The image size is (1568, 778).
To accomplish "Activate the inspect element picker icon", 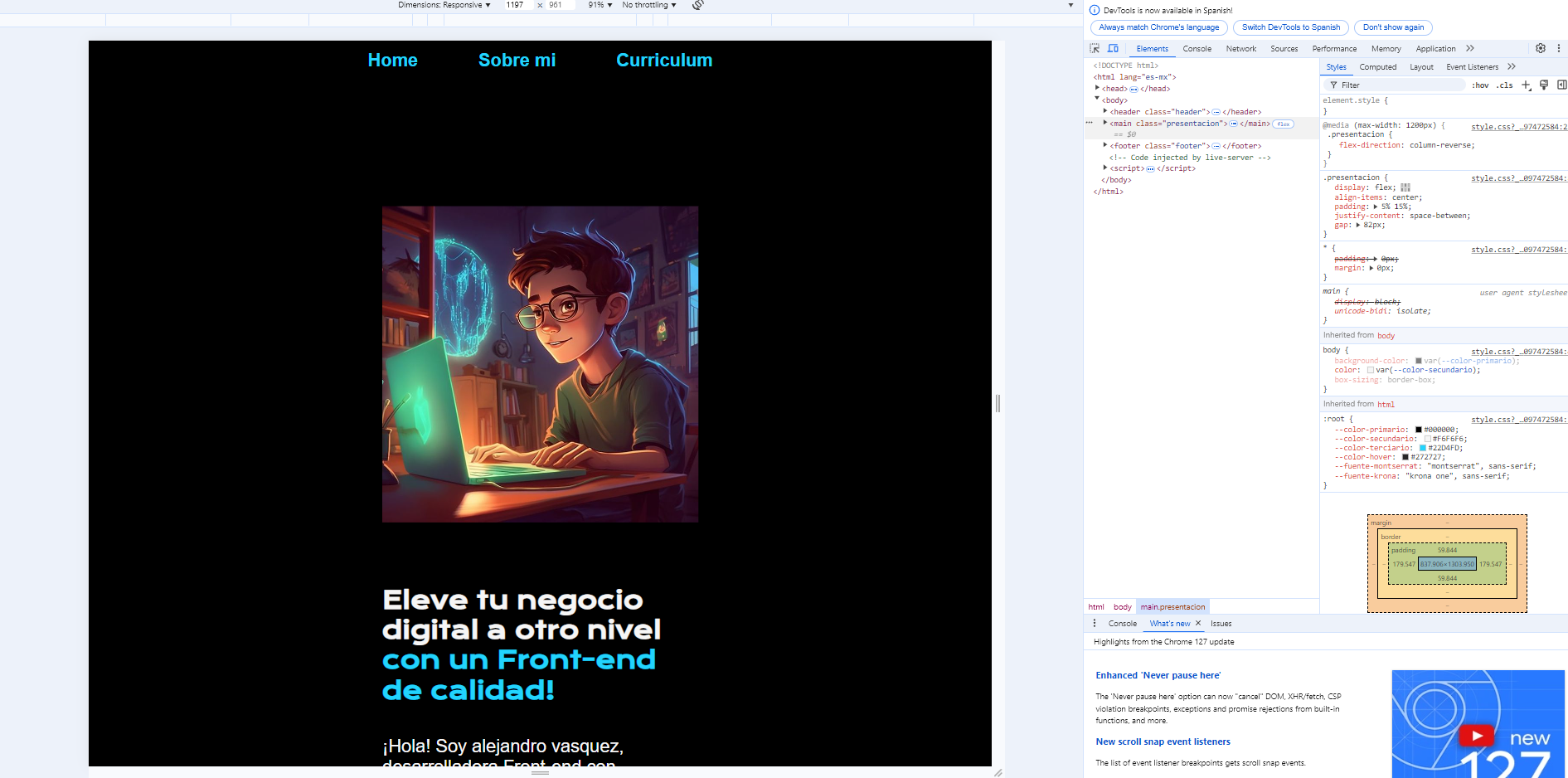I will click(1095, 49).
